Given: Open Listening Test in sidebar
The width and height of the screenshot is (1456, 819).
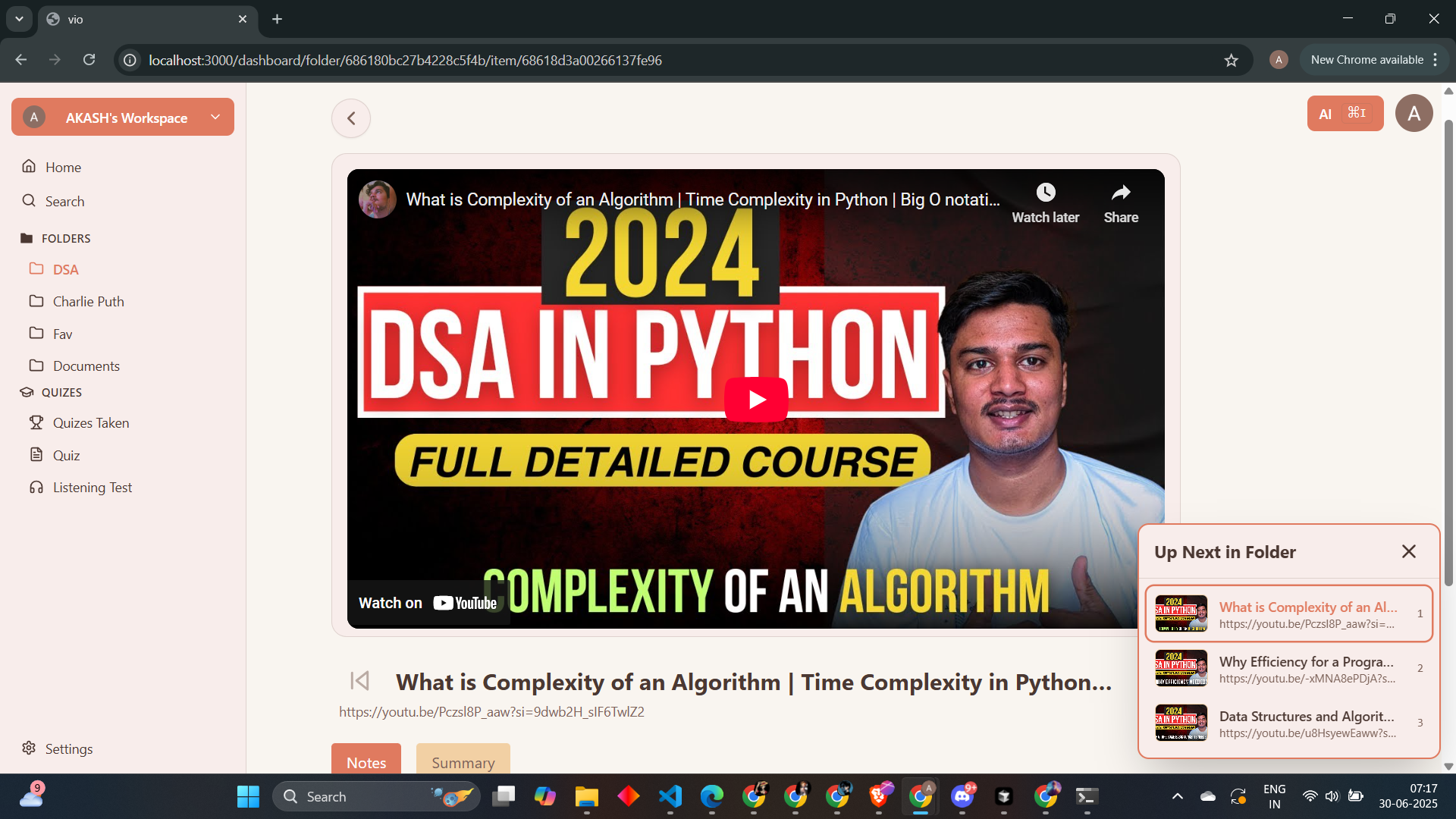Looking at the screenshot, I should click(92, 488).
